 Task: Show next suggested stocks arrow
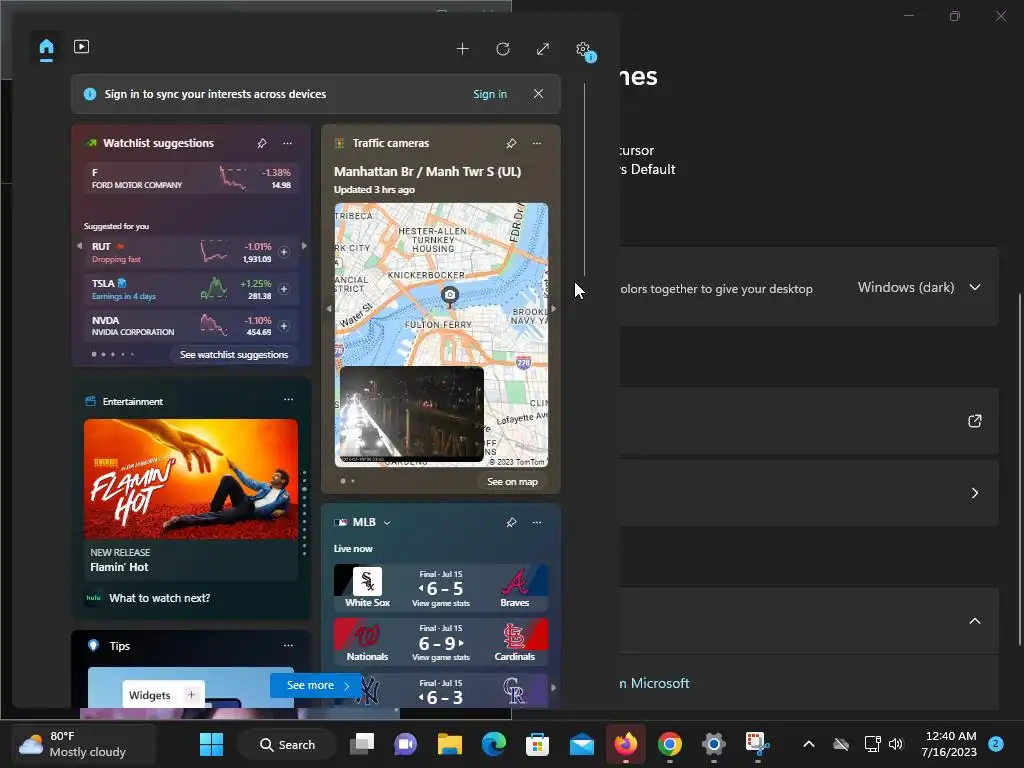(x=304, y=246)
